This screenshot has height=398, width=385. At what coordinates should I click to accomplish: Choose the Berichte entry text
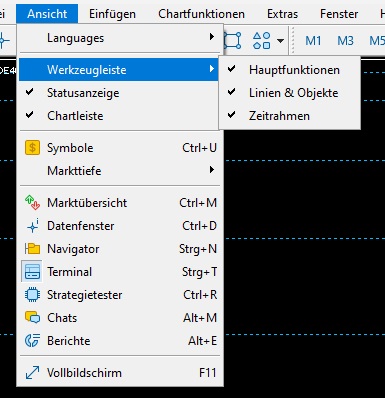tap(69, 341)
